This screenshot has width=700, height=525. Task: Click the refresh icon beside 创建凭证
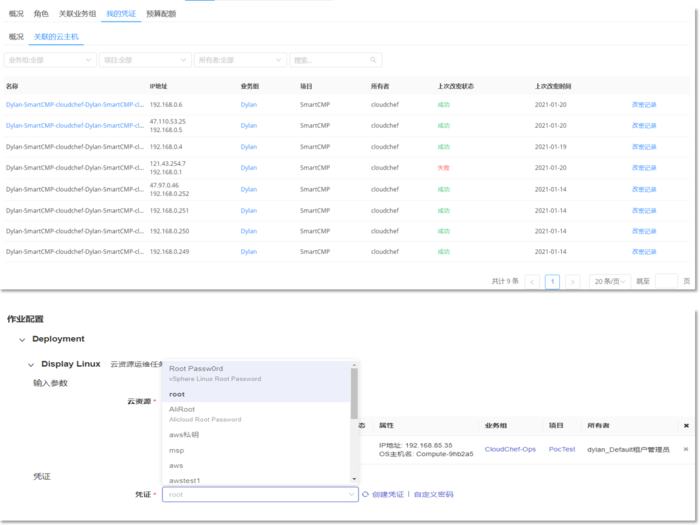point(365,494)
